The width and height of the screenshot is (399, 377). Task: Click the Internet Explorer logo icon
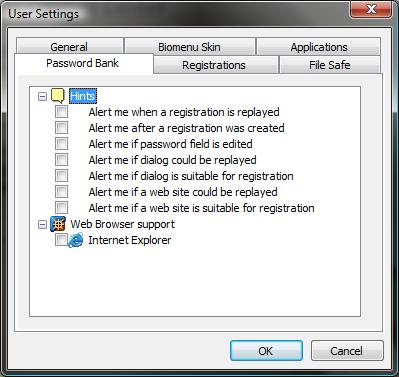(x=76, y=240)
